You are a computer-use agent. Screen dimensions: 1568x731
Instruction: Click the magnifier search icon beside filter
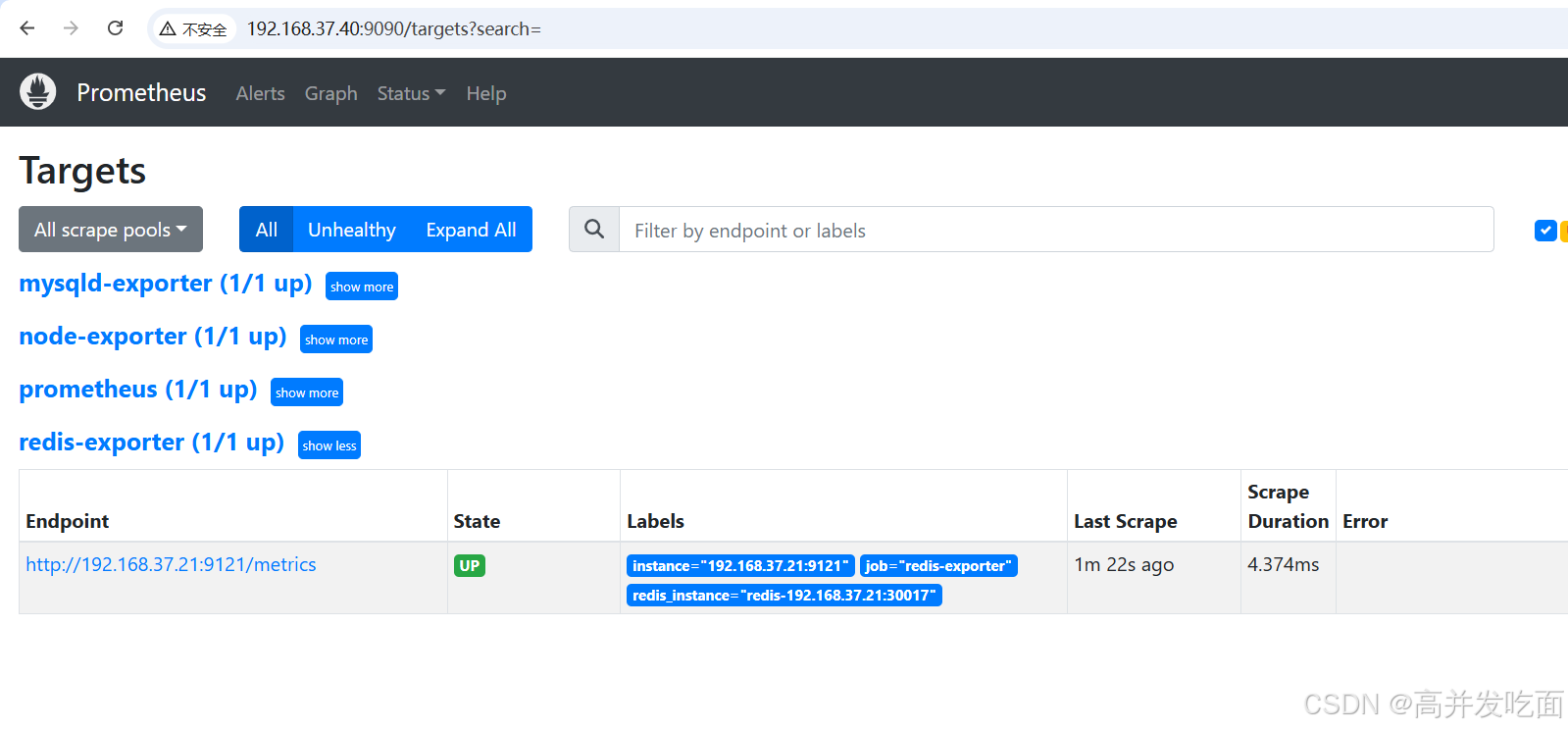click(x=594, y=230)
